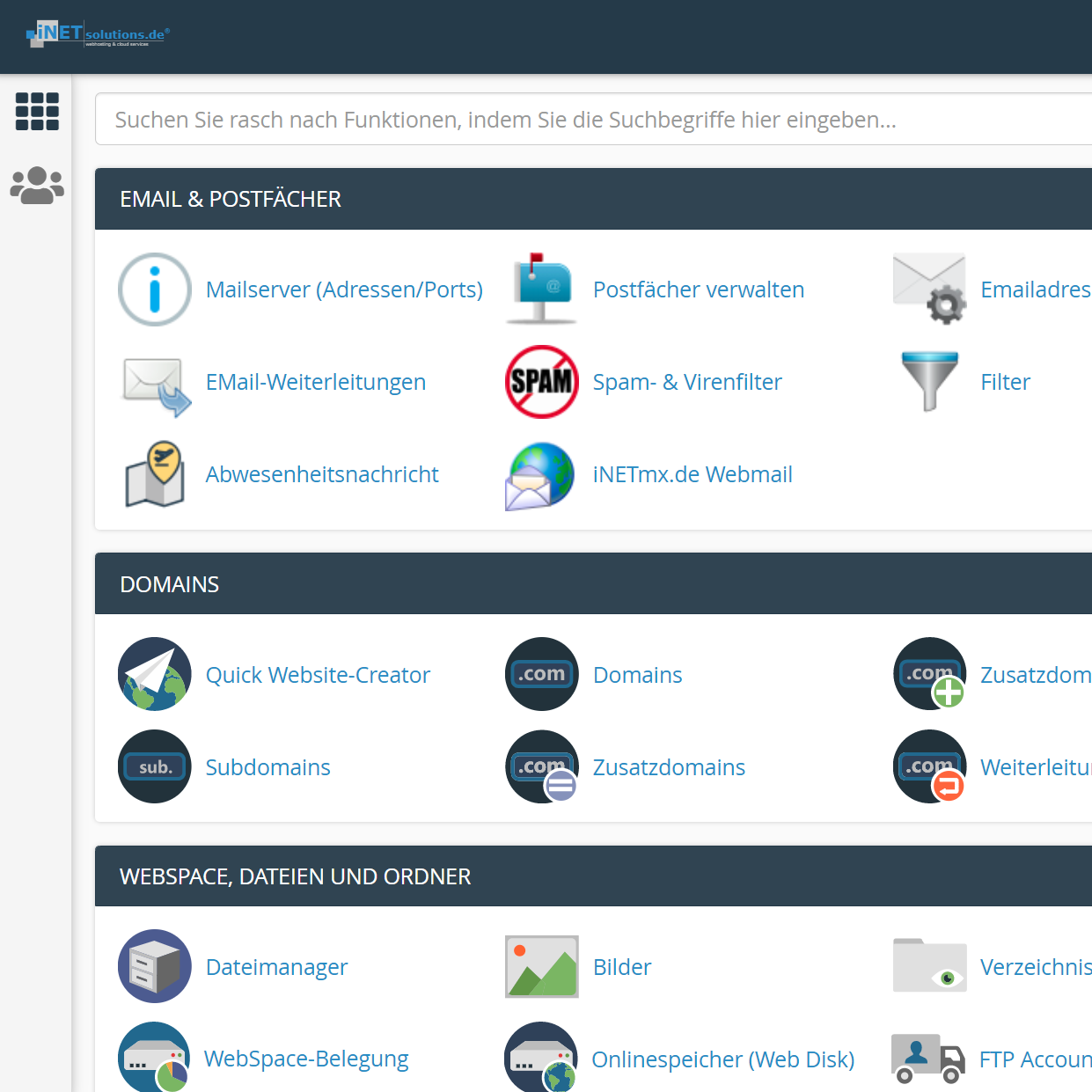Image resolution: width=1092 pixels, height=1092 pixels.
Task: Open the WebSpace-Belegung disk usage icon
Action: click(155, 1058)
